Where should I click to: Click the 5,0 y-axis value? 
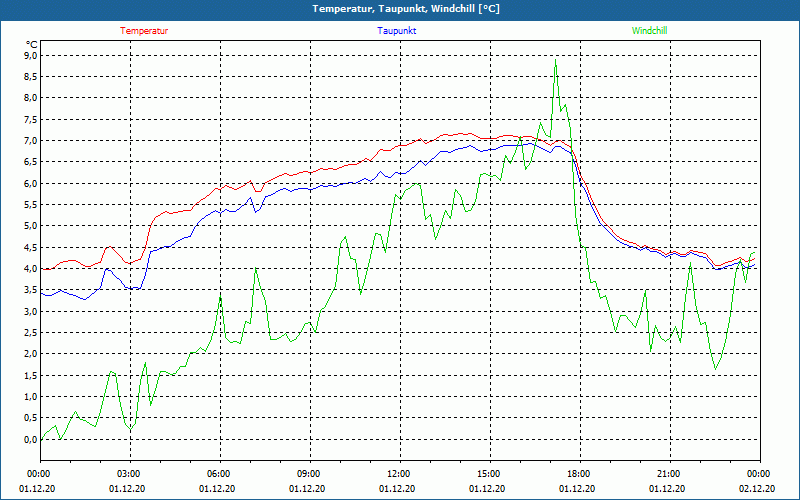pyautogui.click(x=31, y=226)
